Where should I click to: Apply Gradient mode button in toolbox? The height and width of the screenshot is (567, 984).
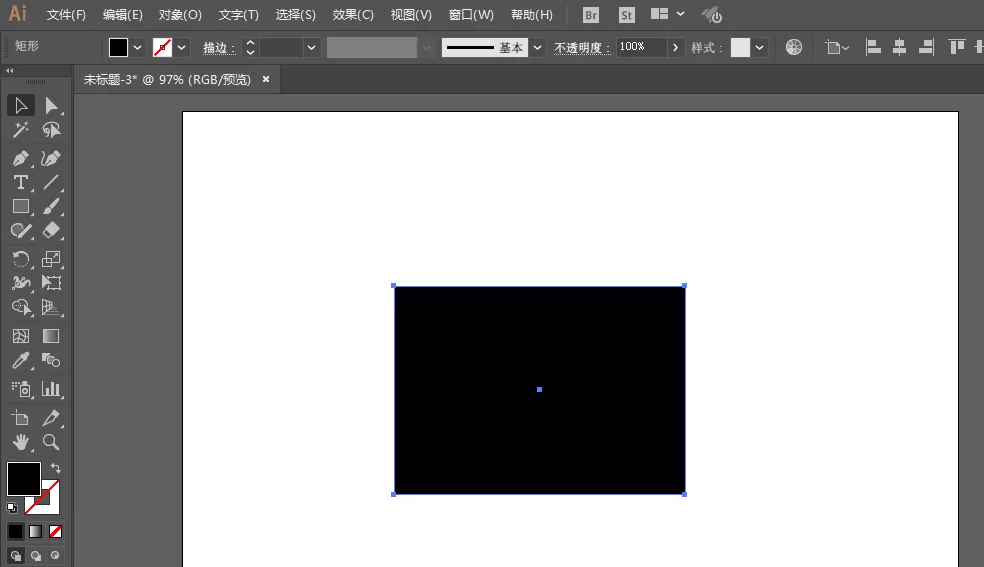[36, 532]
